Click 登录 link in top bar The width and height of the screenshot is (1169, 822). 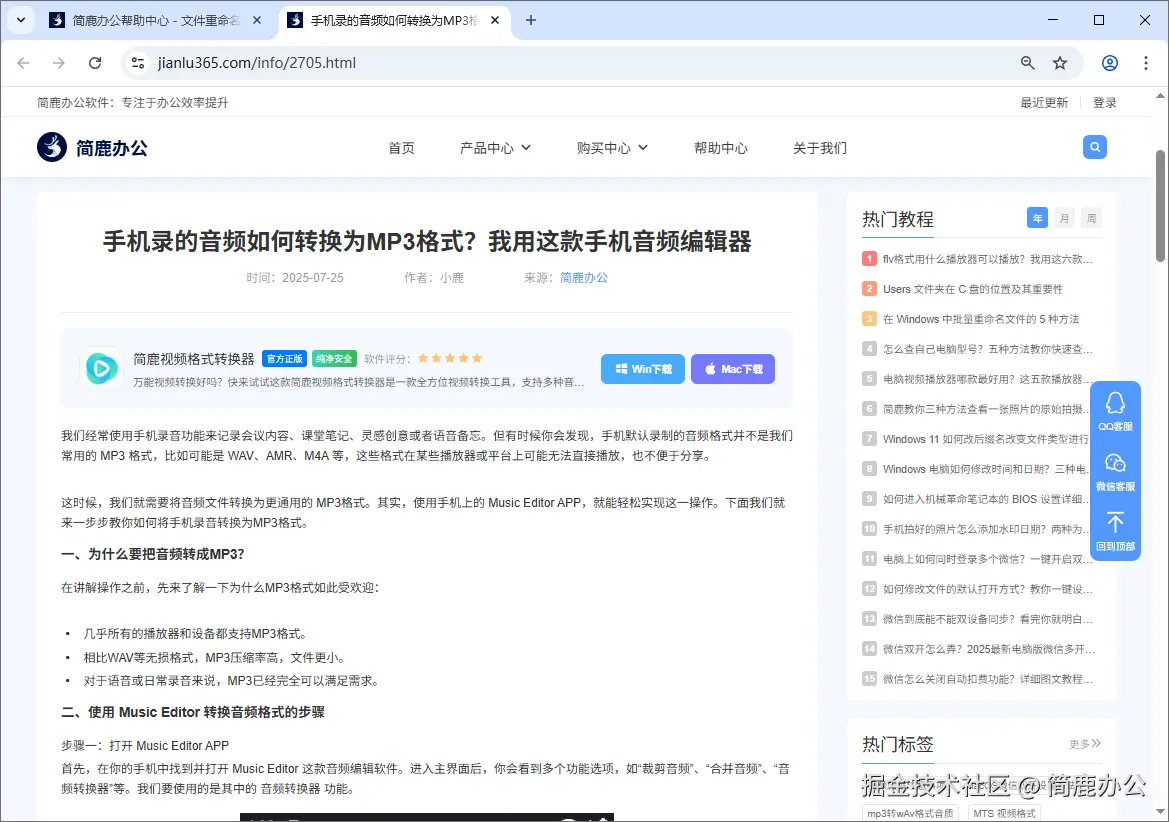point(1105,103)
